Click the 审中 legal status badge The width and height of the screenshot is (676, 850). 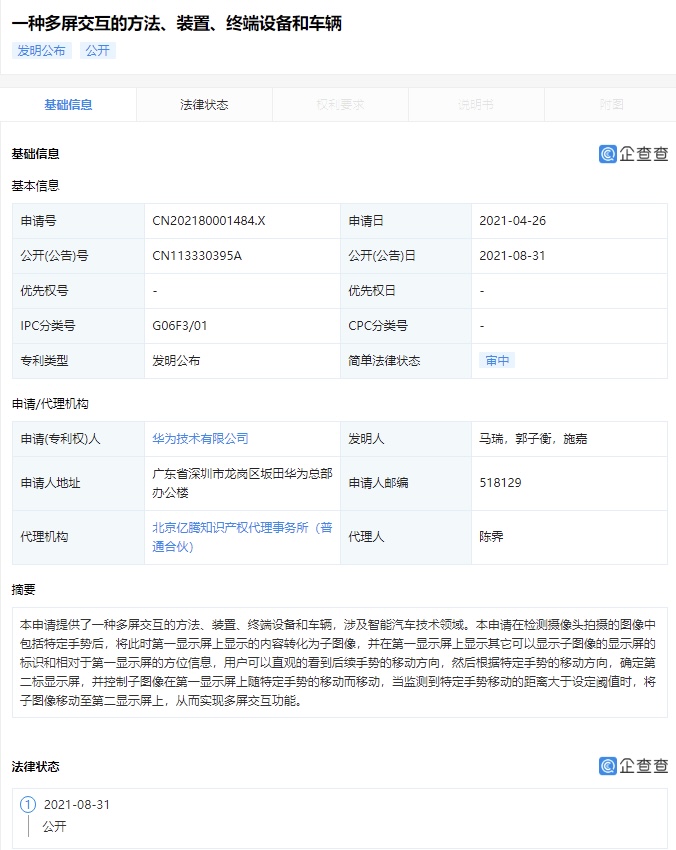point(497,360)
